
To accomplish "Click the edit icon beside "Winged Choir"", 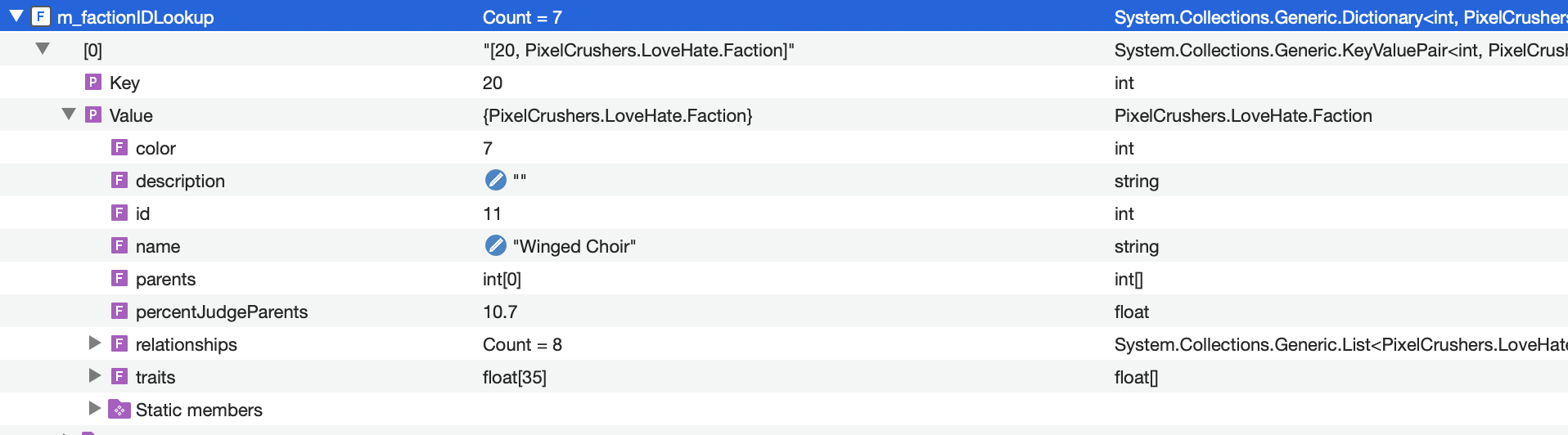I will 496,245.
